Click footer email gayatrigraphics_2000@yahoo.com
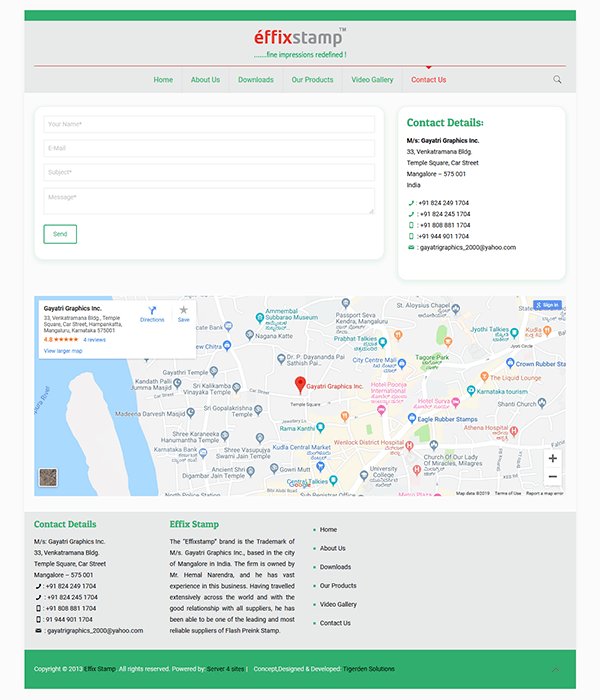 click(95, 631)
